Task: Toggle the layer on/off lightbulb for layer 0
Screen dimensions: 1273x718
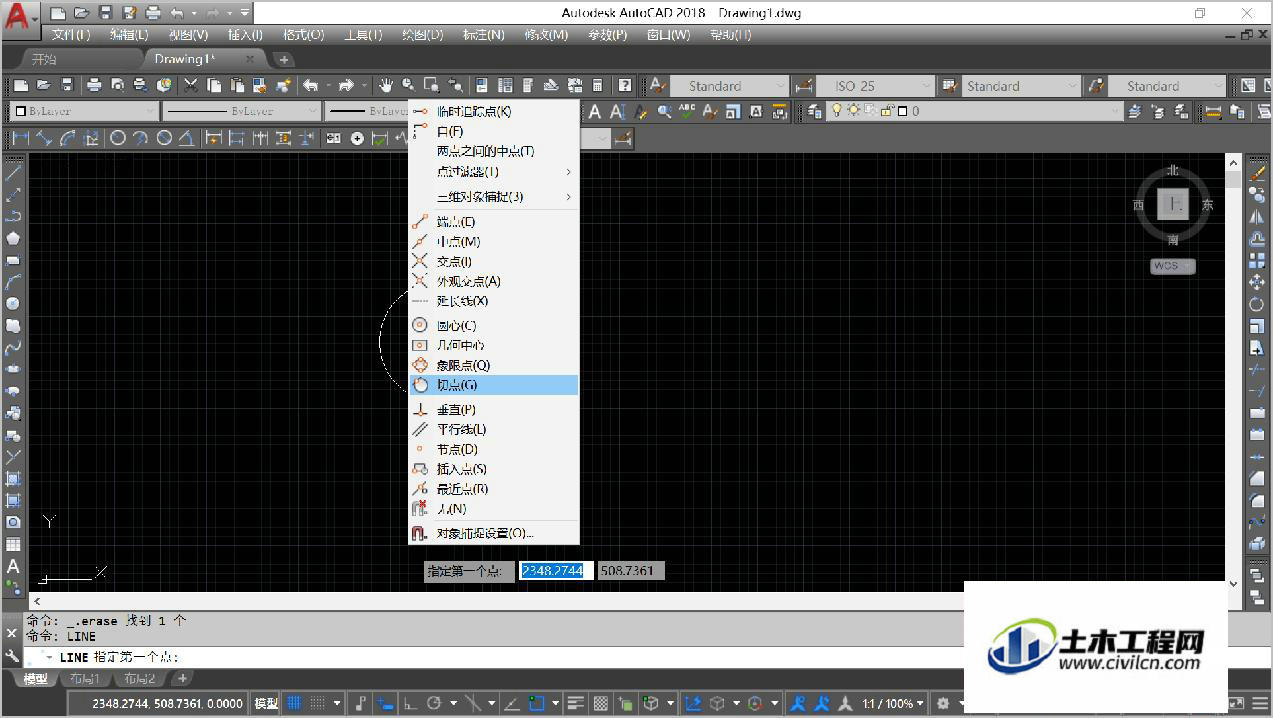Action: click(x=837, y=112)
